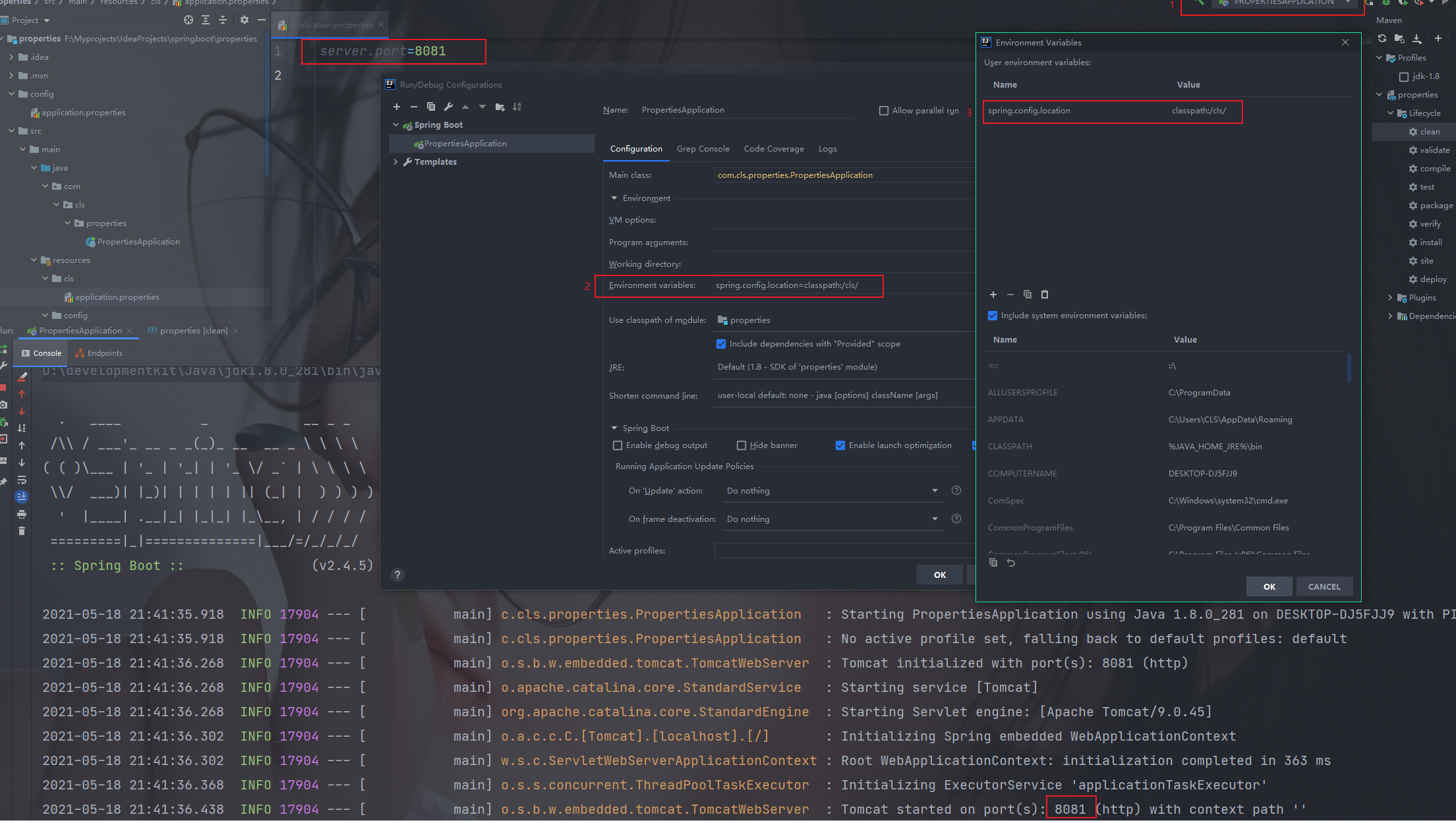Expand all icon in Project panel header
The image size is (1456, 823).
coord(206,20)
